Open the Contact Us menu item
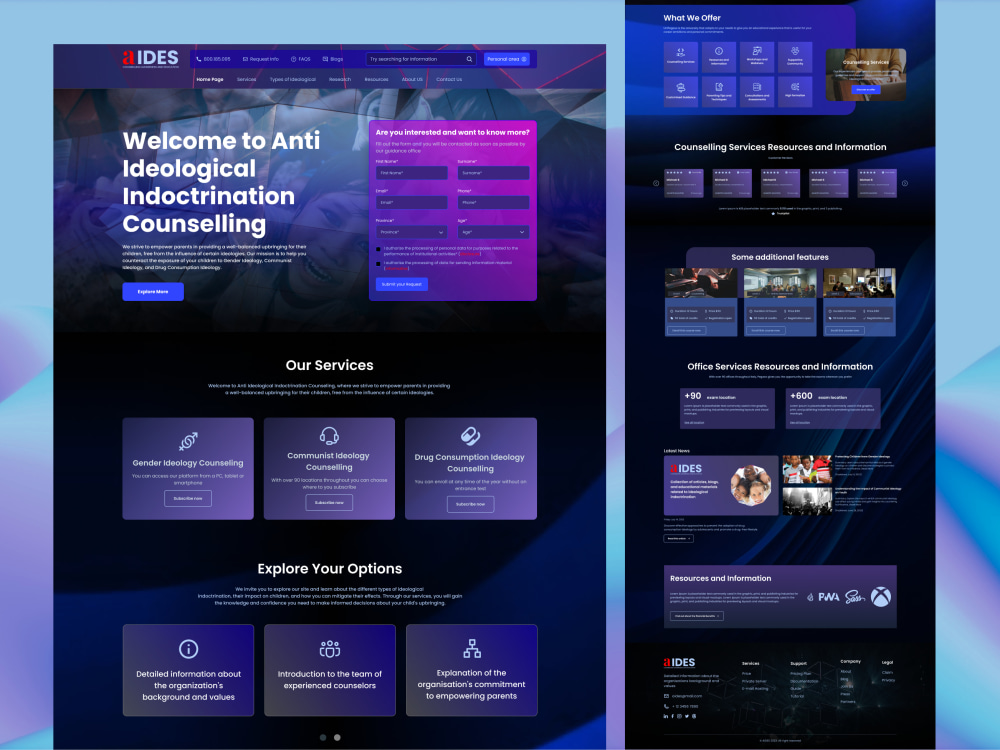 pyautogui.click(x=449, y=80)
